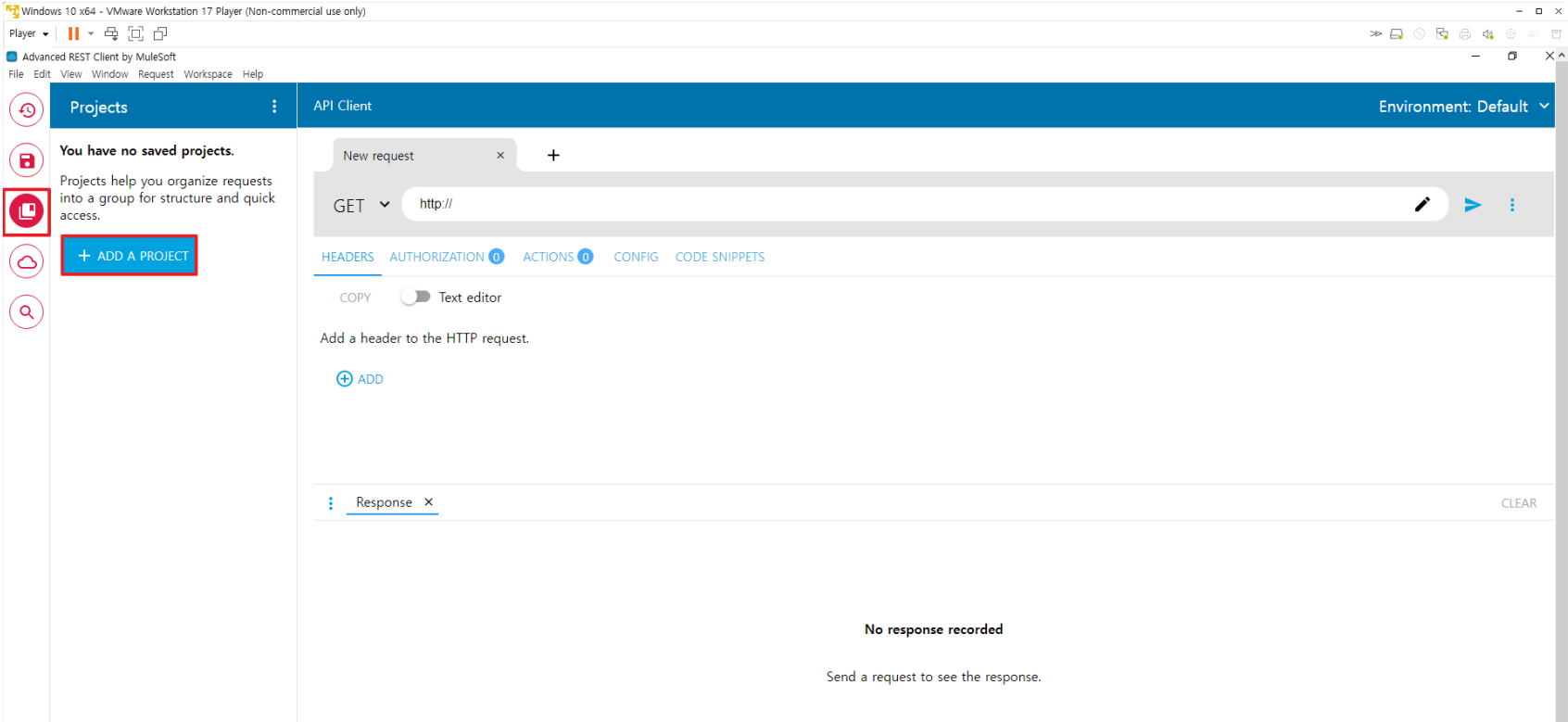
Task: Click the Copy headers button
Action: coord(355,298)
